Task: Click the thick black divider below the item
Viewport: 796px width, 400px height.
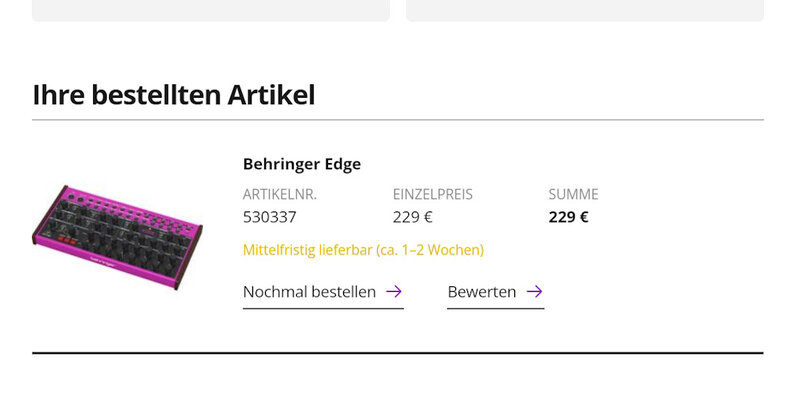Action: (398, 352)
